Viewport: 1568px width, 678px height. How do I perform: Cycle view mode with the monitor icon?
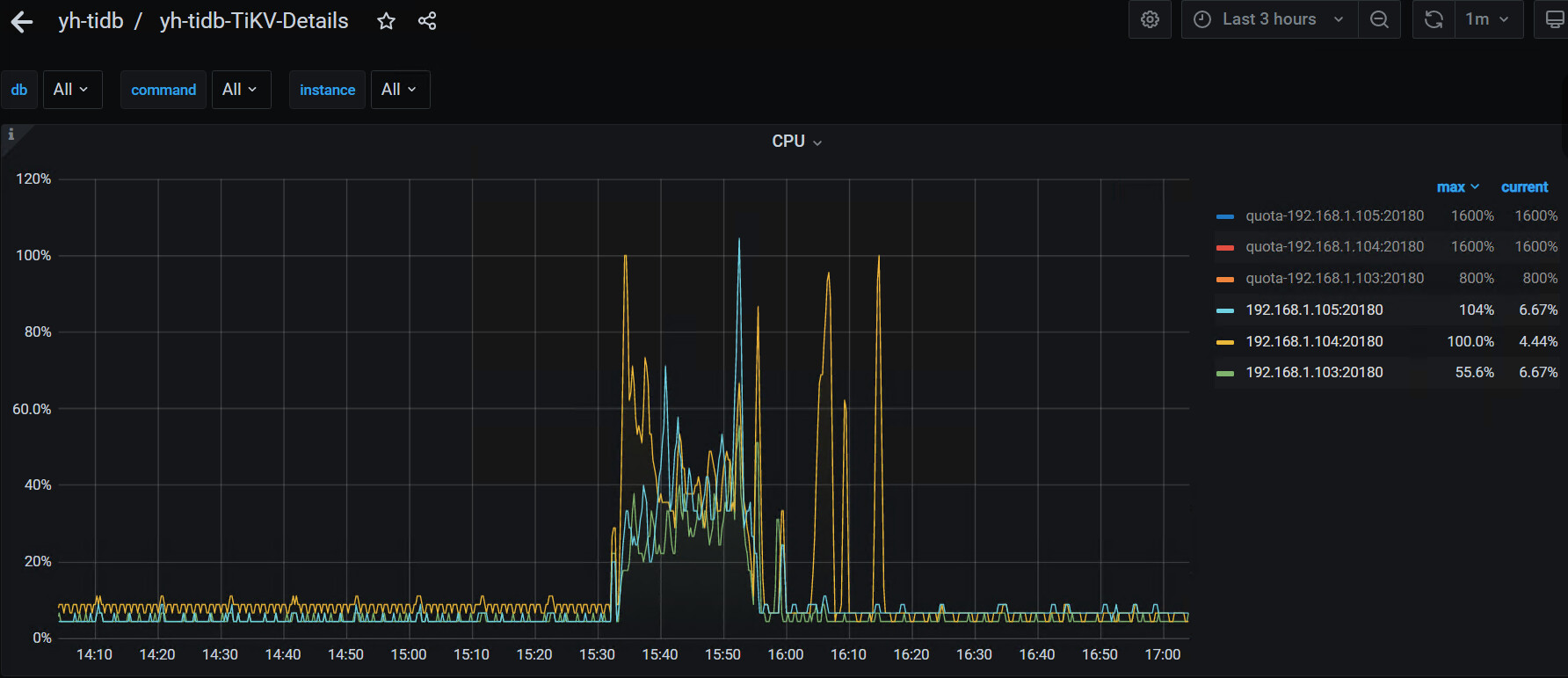1553,19
